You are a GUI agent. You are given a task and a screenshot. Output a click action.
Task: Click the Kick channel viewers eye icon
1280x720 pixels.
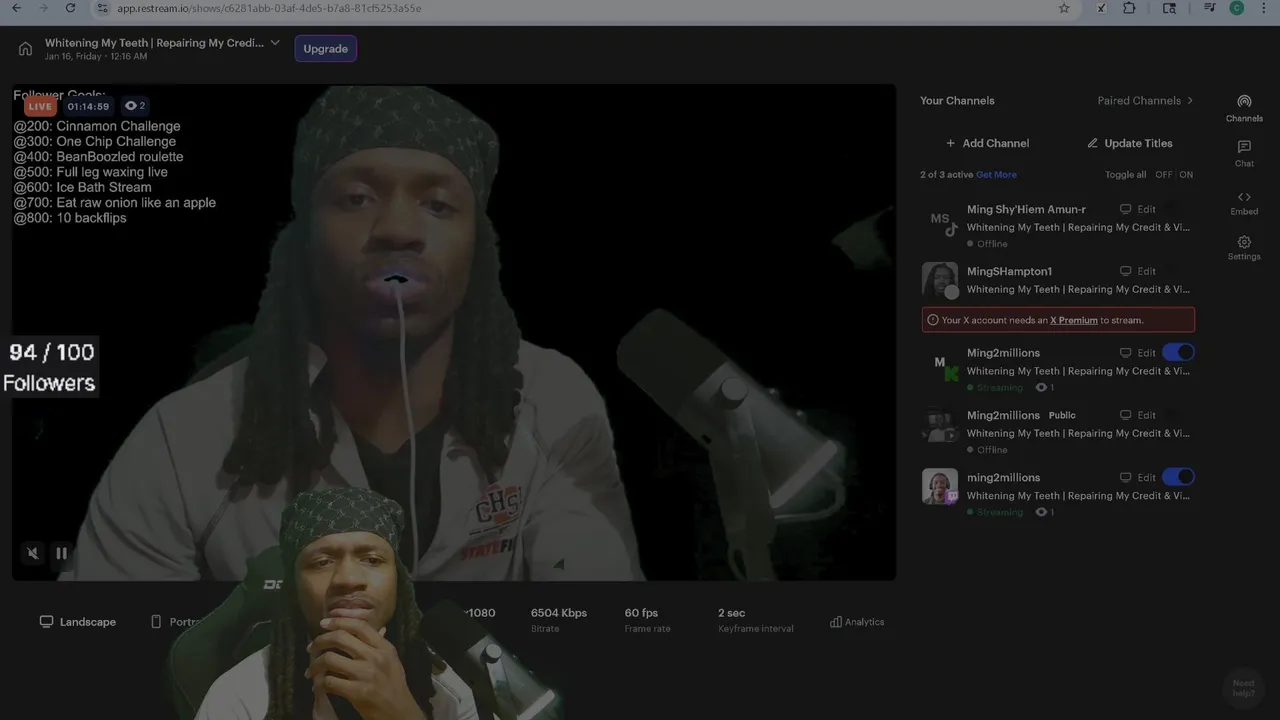coord(1041,388)
